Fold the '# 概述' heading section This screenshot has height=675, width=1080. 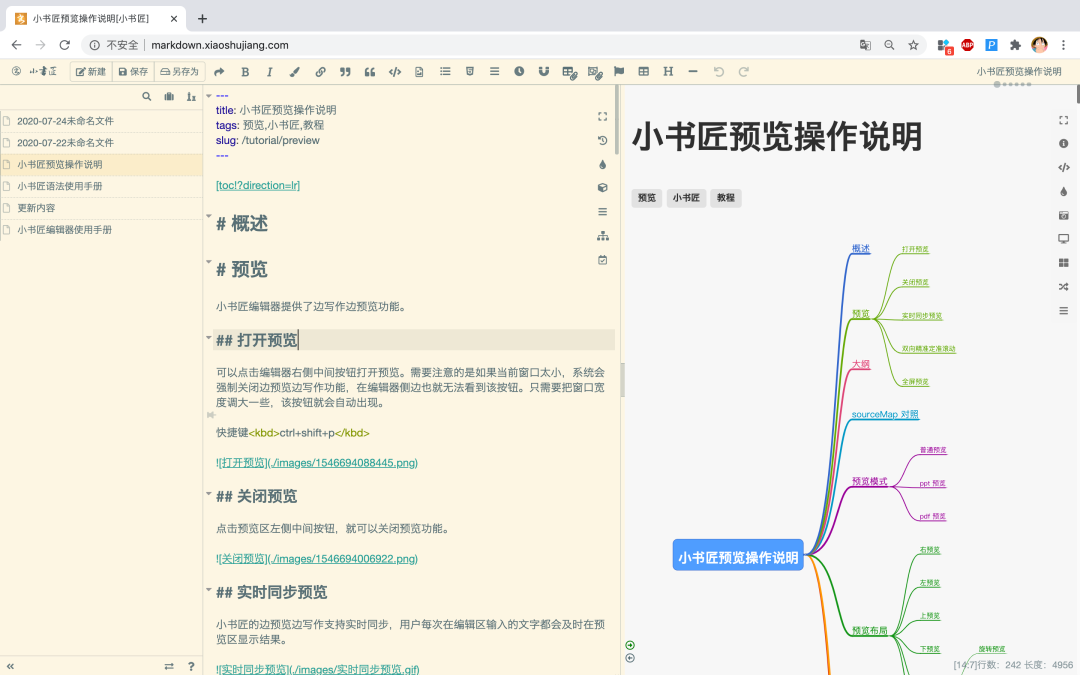209,217
